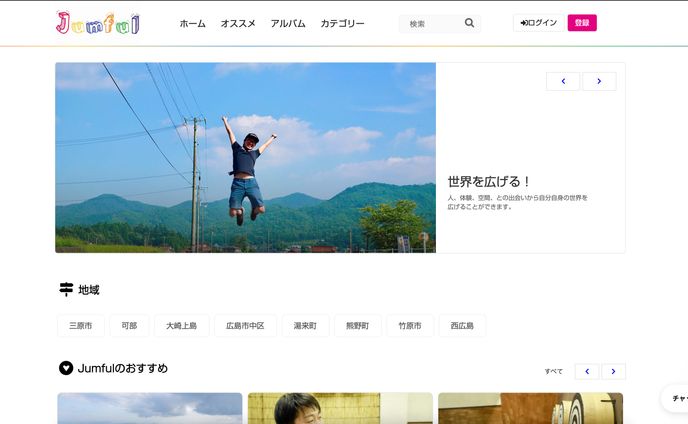The width and height of the screenshot is (688, 424).
Task: Open the dartboard recommendation card
Action: [x=530, y=408]
